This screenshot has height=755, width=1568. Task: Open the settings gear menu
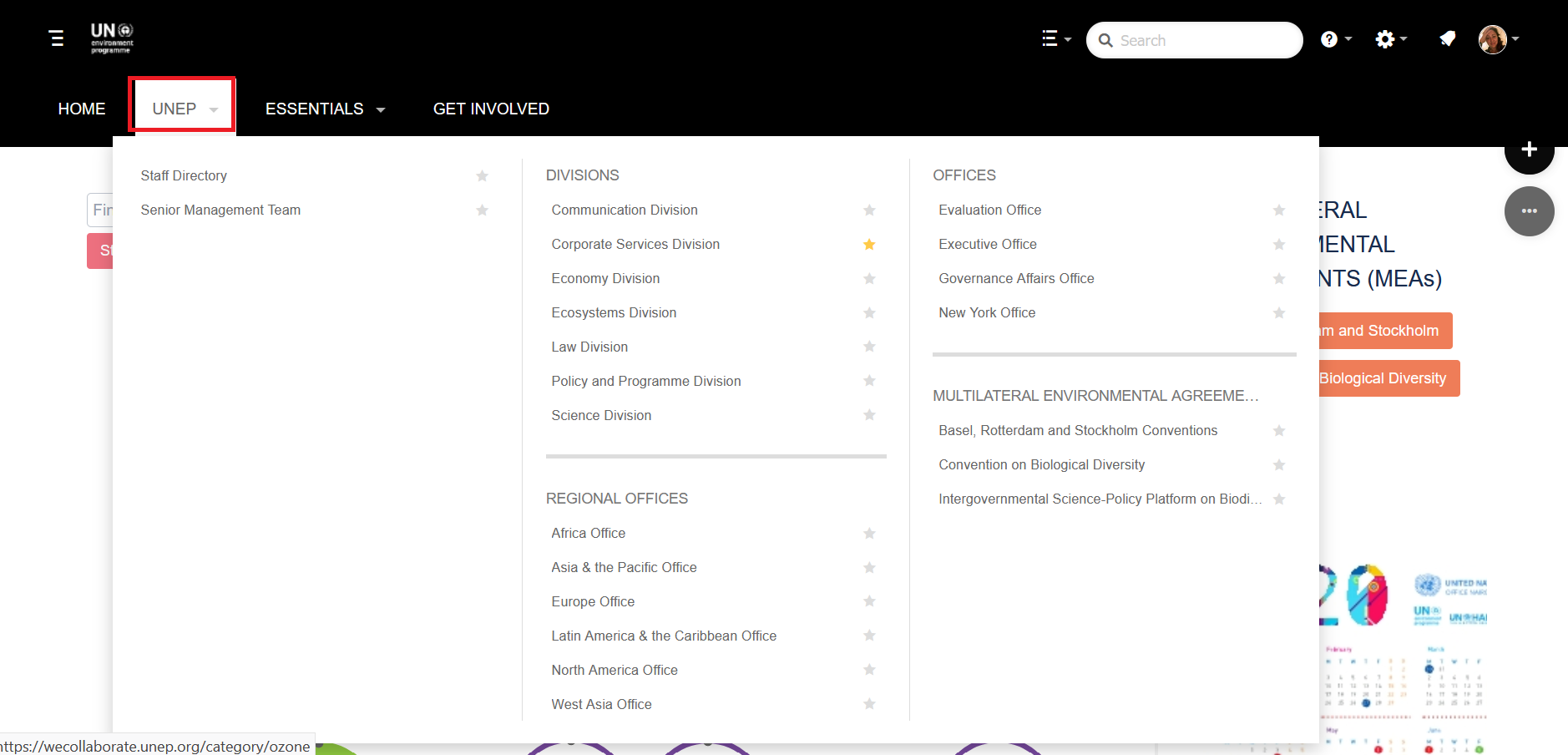1391,39
